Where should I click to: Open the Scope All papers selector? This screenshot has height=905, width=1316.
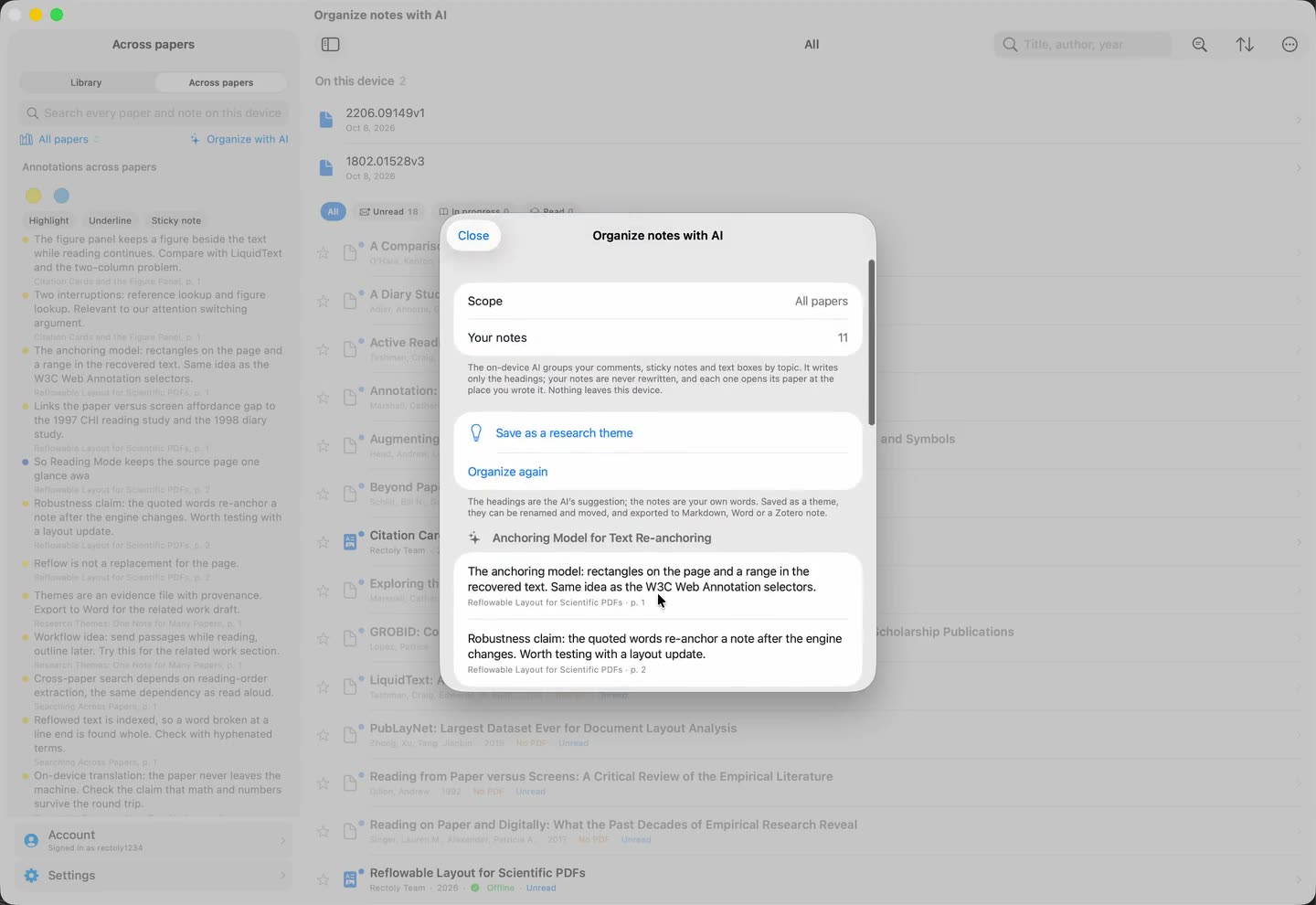tap(658, 301)
